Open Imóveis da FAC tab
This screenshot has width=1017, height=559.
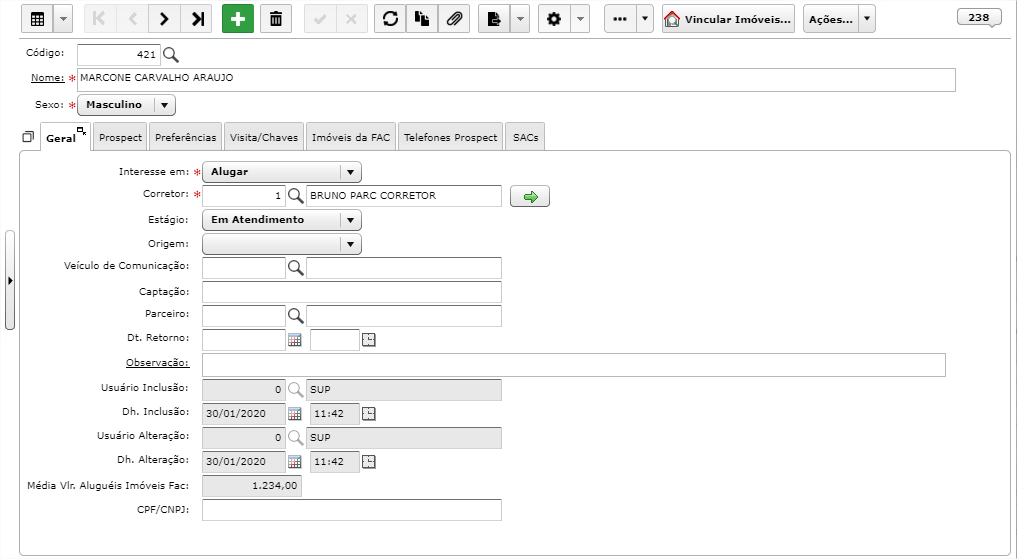(351, 137)
